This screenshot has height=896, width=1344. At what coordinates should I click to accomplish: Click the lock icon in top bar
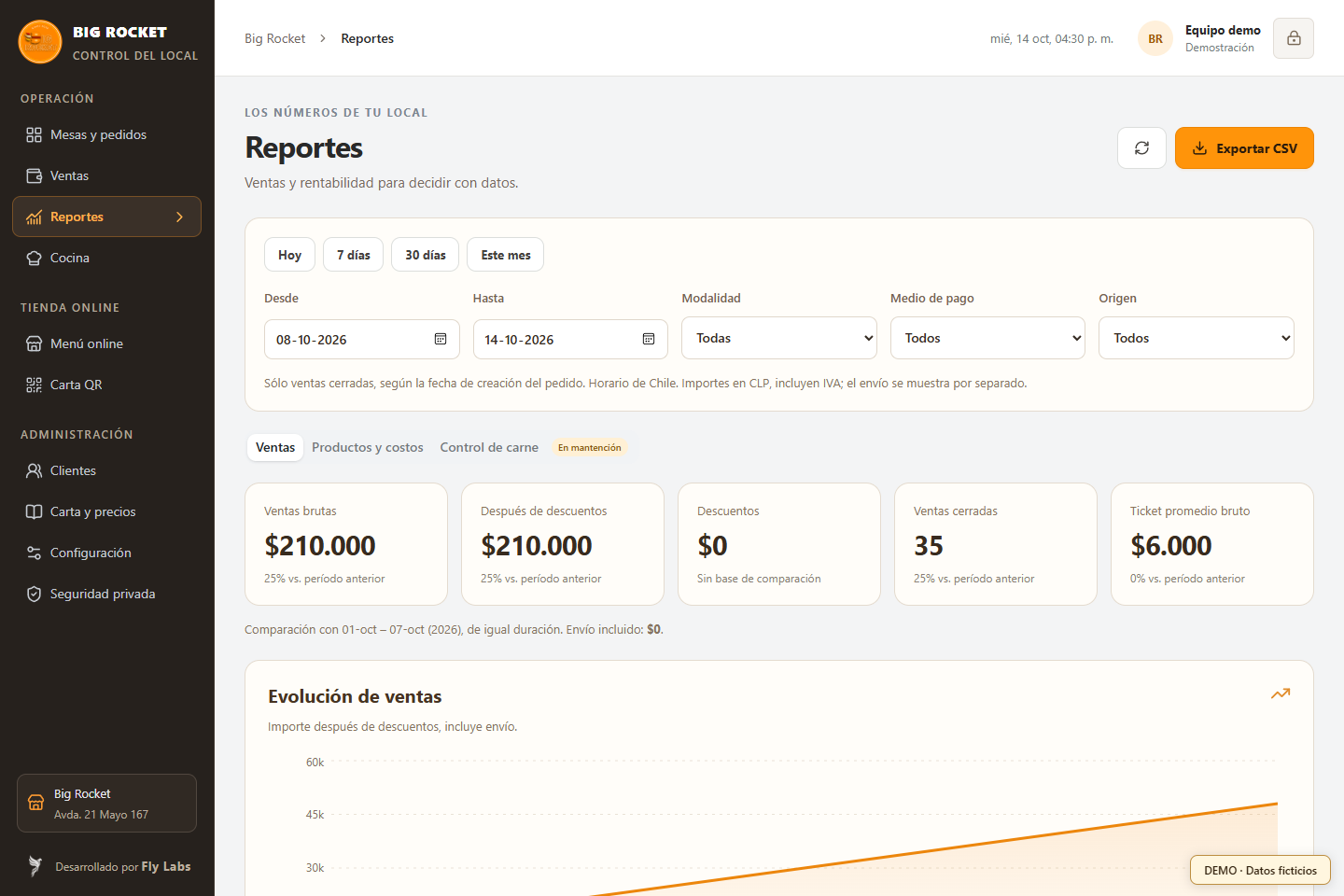point(1294,38)
